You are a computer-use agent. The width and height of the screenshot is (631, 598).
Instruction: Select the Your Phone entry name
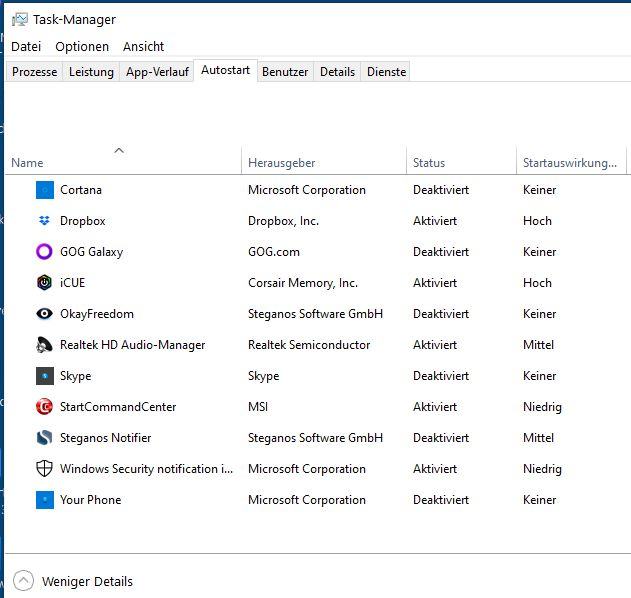click(91, 500)
